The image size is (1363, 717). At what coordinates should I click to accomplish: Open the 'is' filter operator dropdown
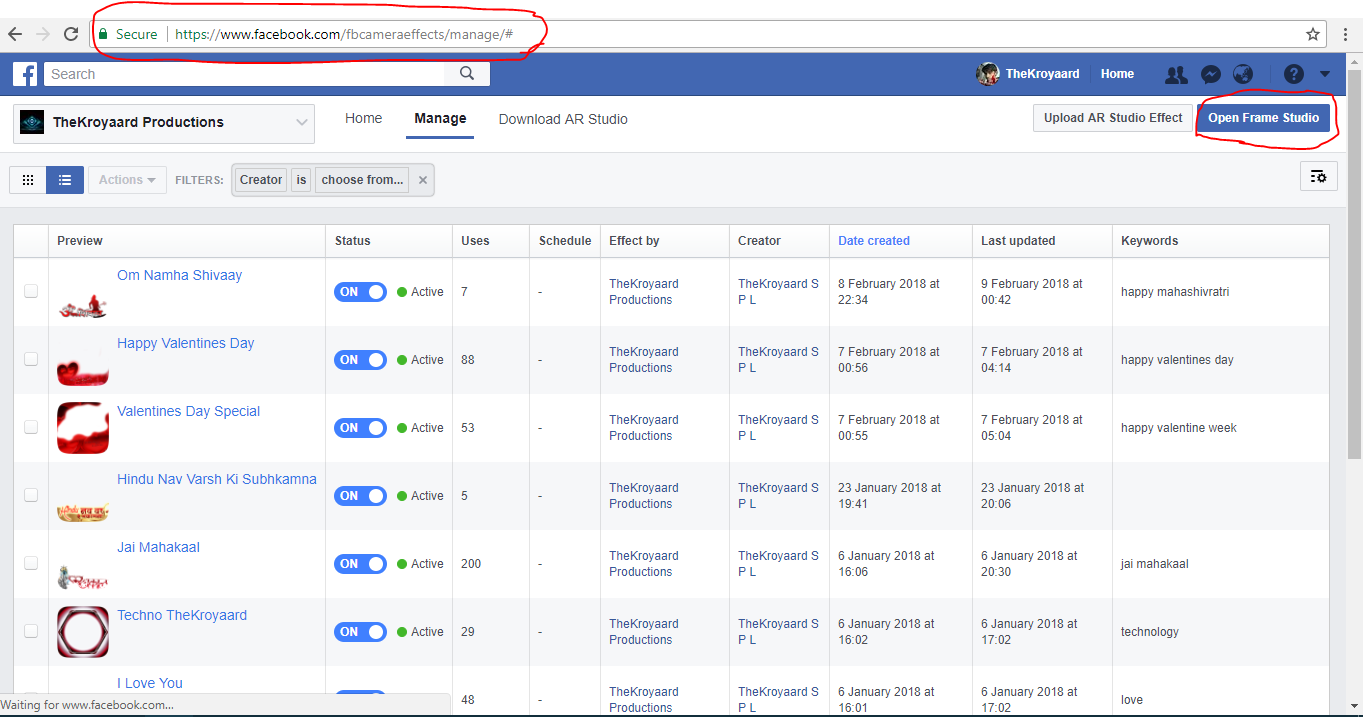click(x=301, y=180)
